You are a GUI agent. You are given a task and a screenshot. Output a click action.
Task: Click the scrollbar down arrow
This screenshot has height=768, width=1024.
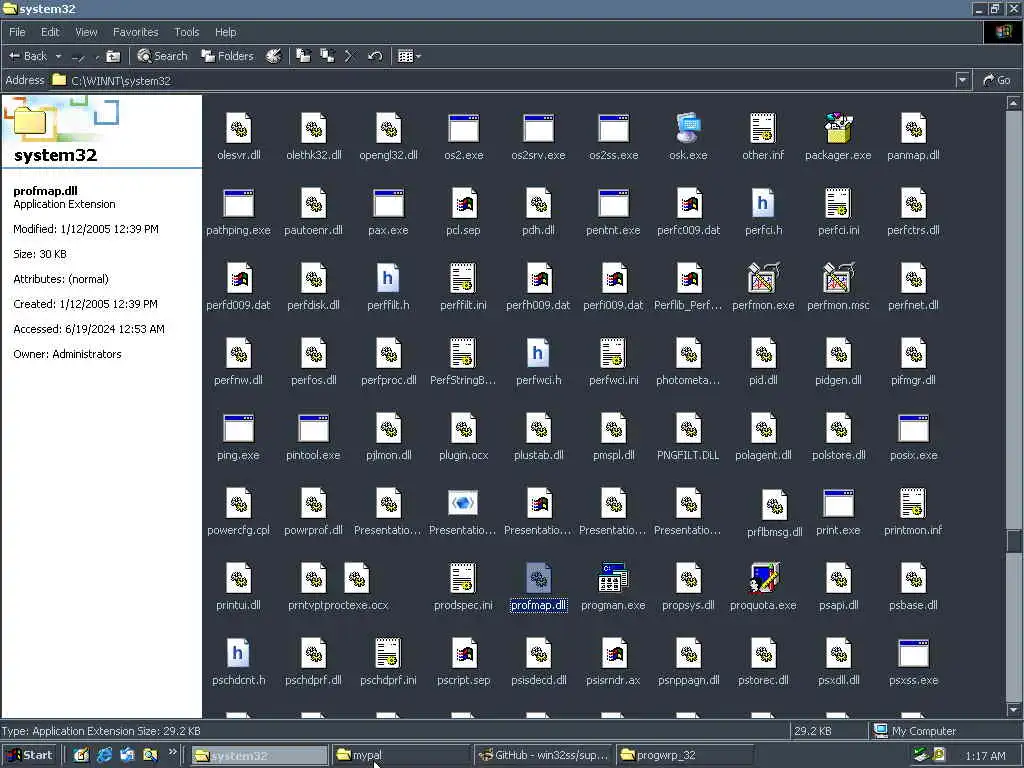click(x=1014, y=710)
